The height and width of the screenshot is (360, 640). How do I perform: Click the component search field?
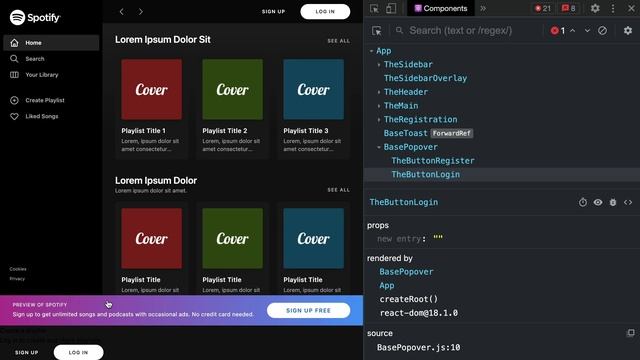(468, 31)
